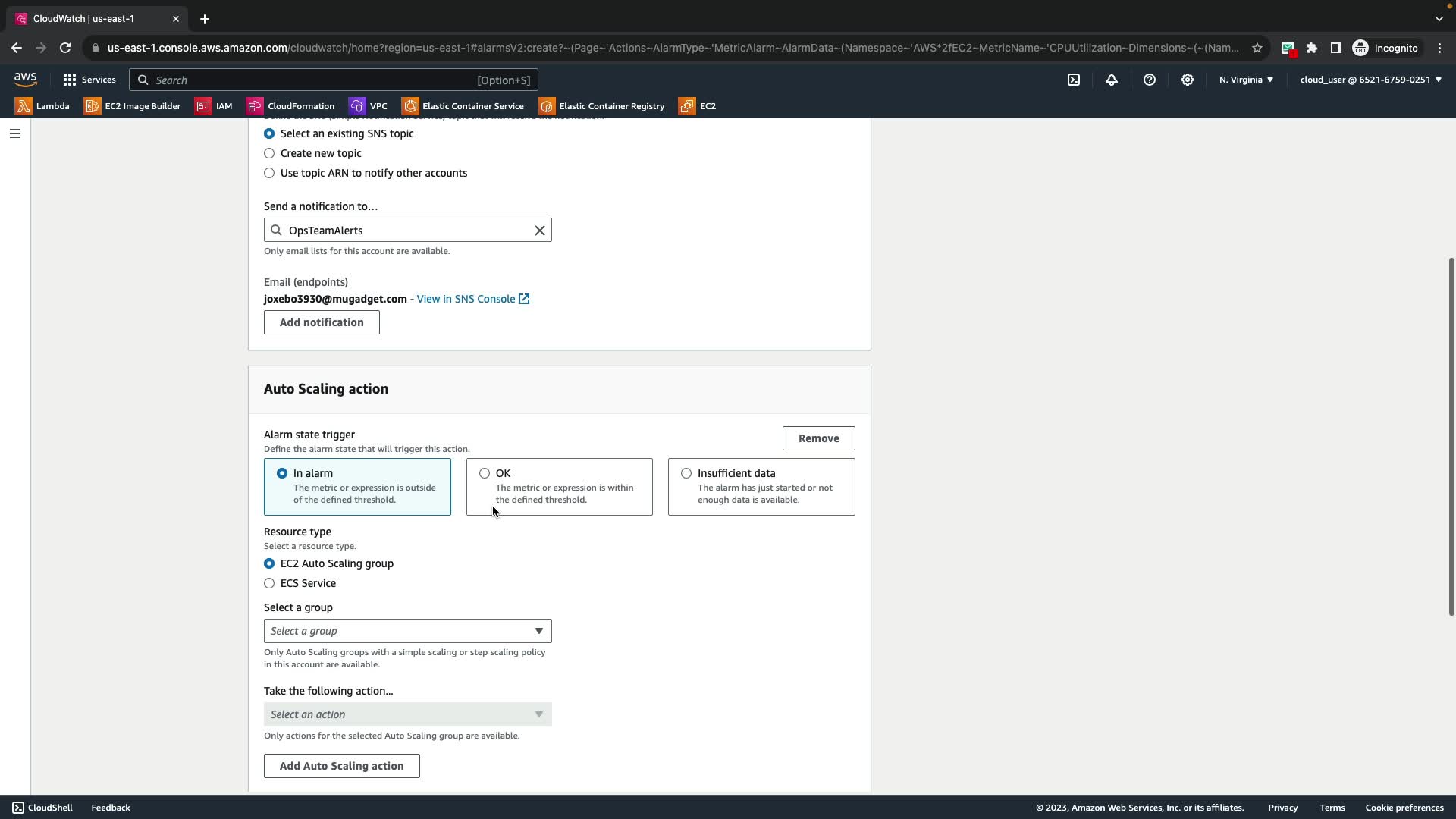The width and height of the screenshot is (1456, 819).
Task: Choose the ECS Service resource type
Action: coord(269,583)
